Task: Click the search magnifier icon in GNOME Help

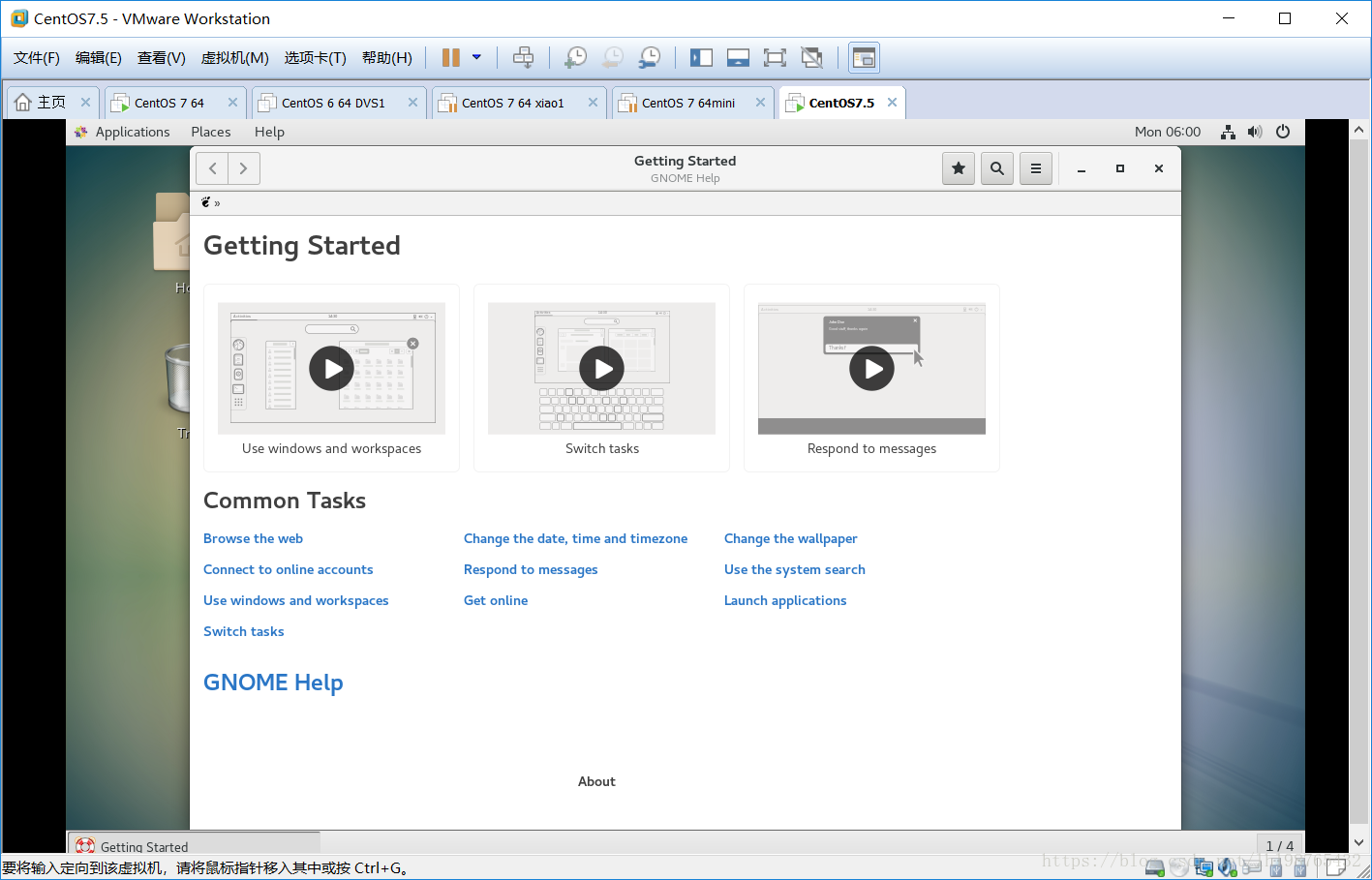Action: [x=997, y=168]
